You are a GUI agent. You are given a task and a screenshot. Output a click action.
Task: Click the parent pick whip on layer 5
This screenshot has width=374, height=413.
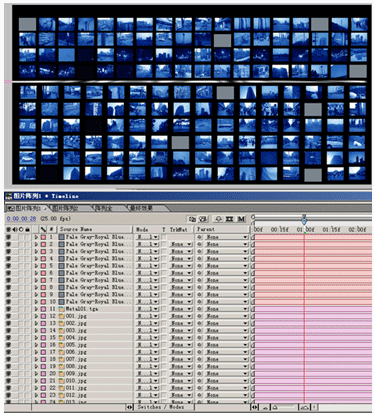tap(199, 266)
